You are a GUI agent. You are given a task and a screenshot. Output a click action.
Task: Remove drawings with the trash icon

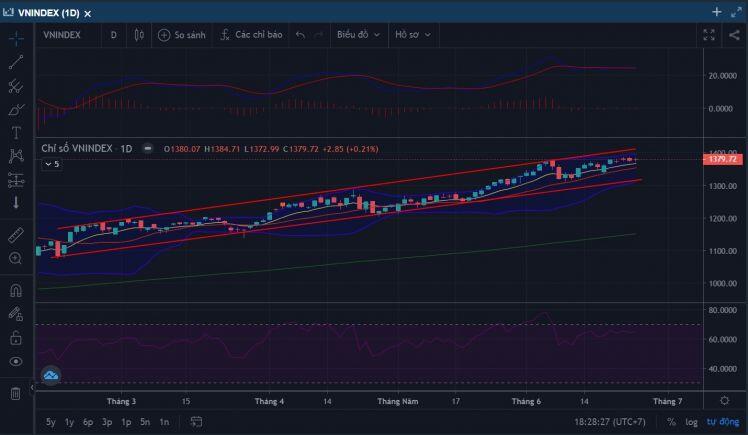click(16, 394)
